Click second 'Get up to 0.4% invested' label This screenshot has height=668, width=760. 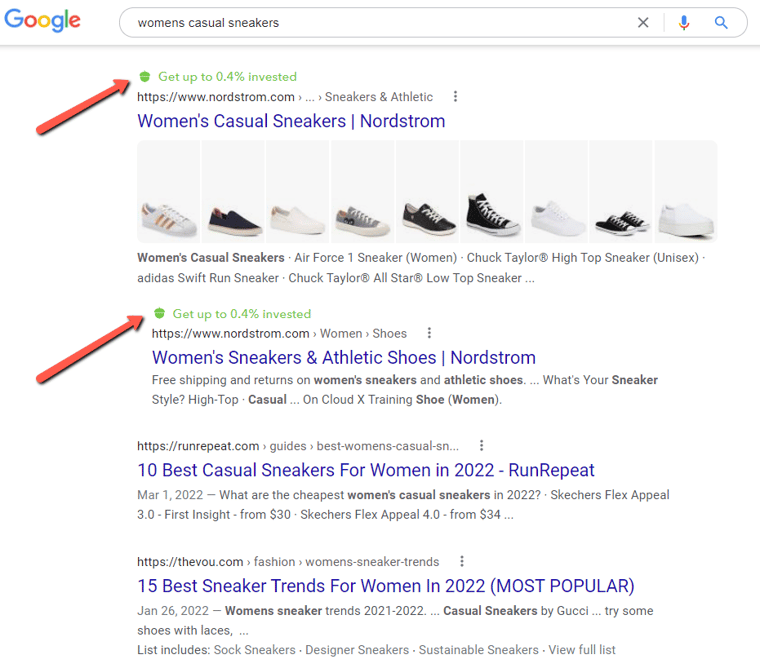coord(242,314)
